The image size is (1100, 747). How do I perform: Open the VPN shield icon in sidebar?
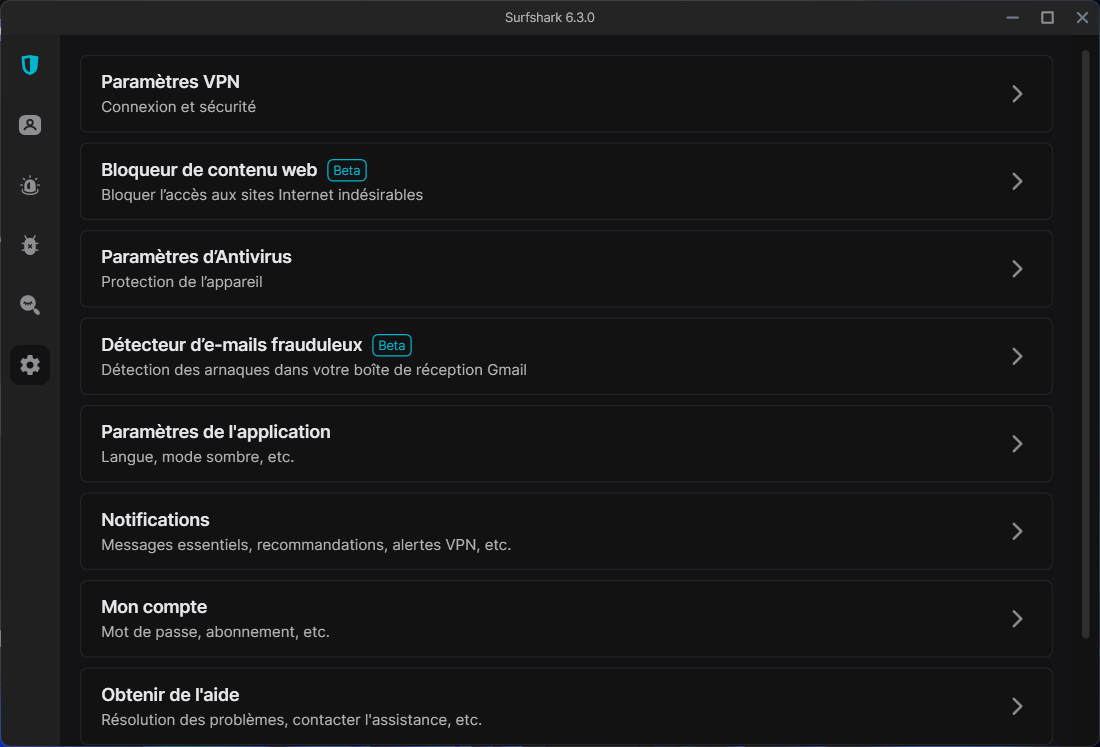point(30,66)
